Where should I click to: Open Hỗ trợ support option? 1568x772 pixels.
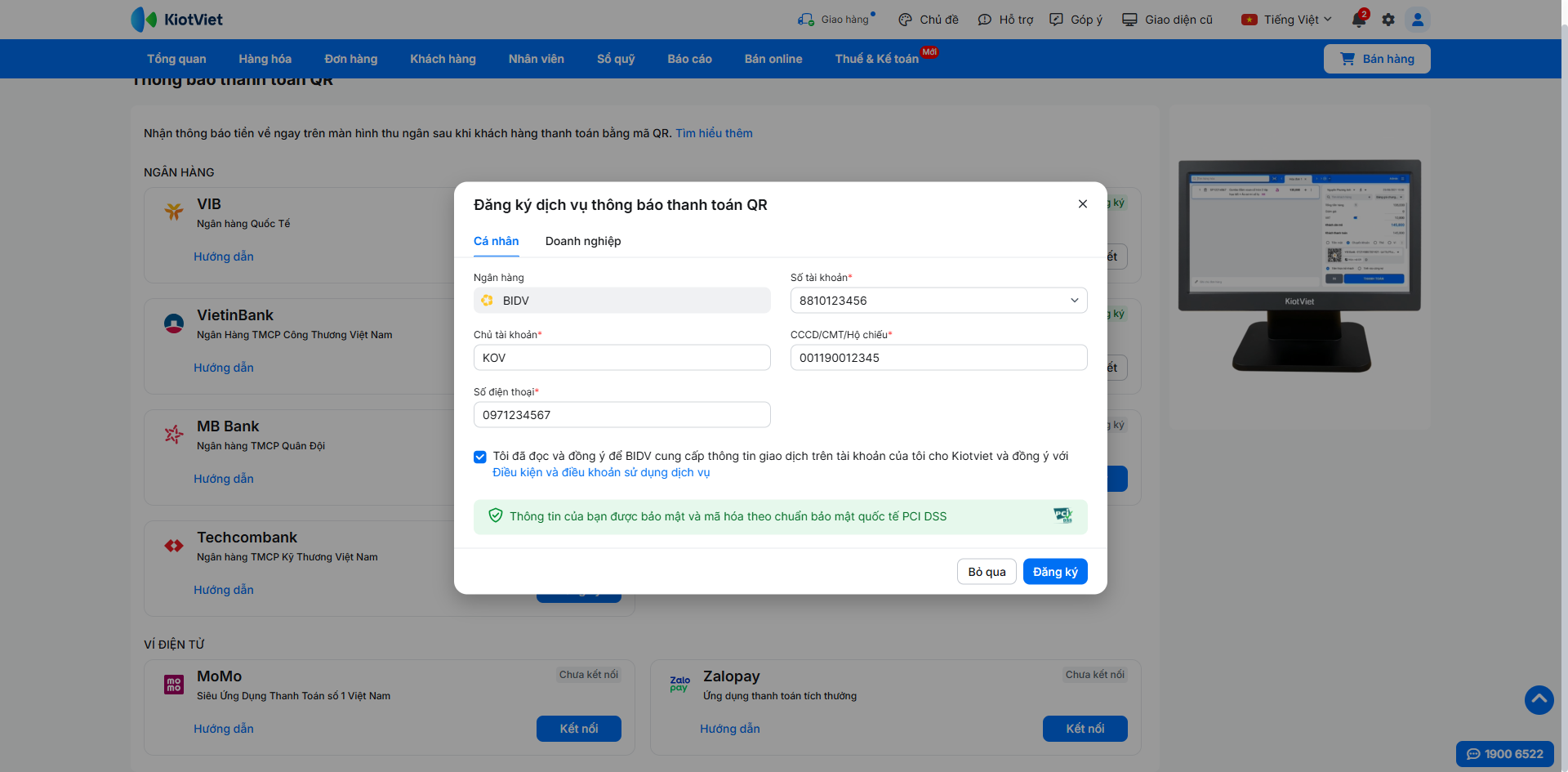[x=1005, y=20]
